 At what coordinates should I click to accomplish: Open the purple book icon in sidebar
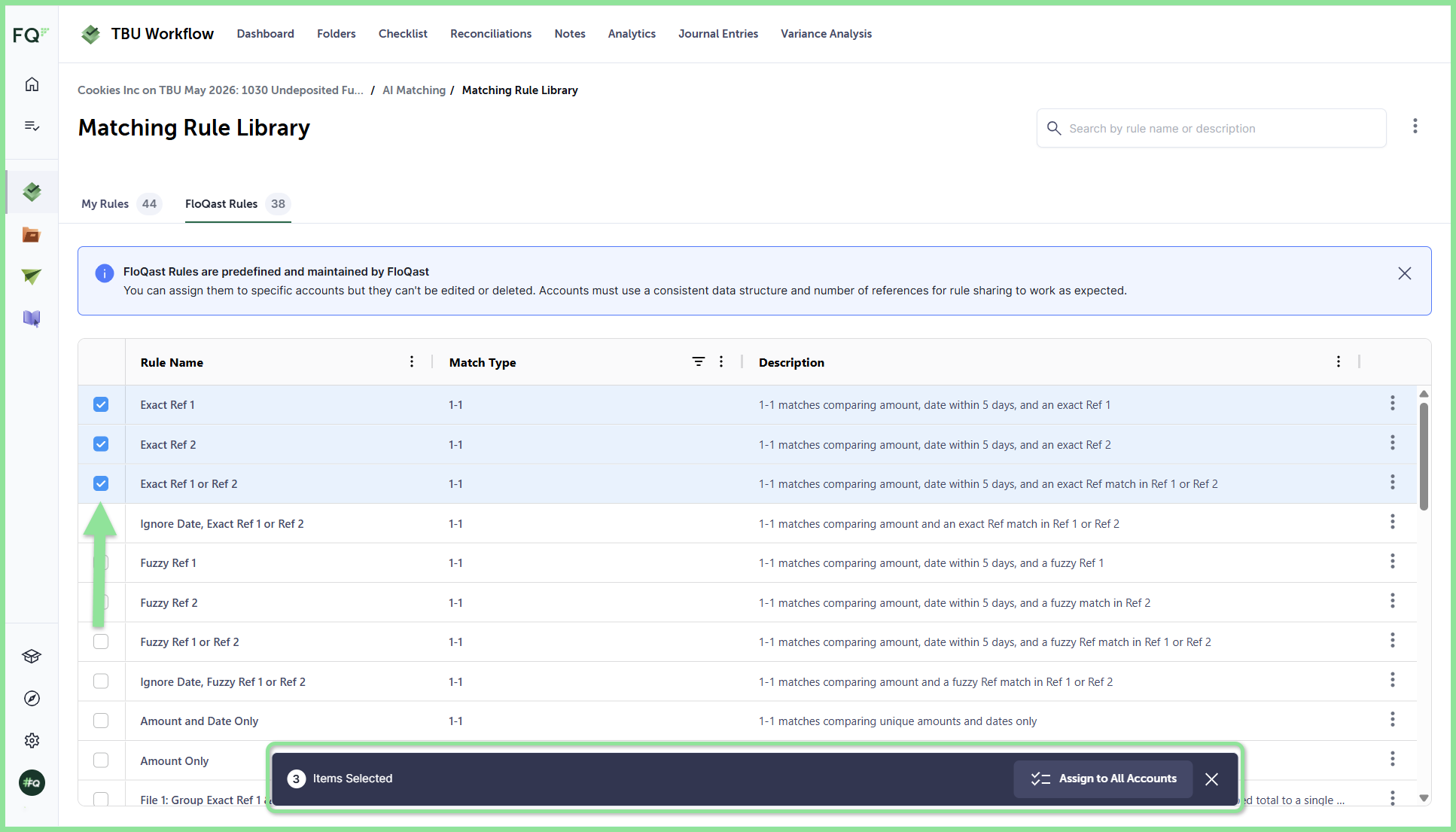[32, 318]
